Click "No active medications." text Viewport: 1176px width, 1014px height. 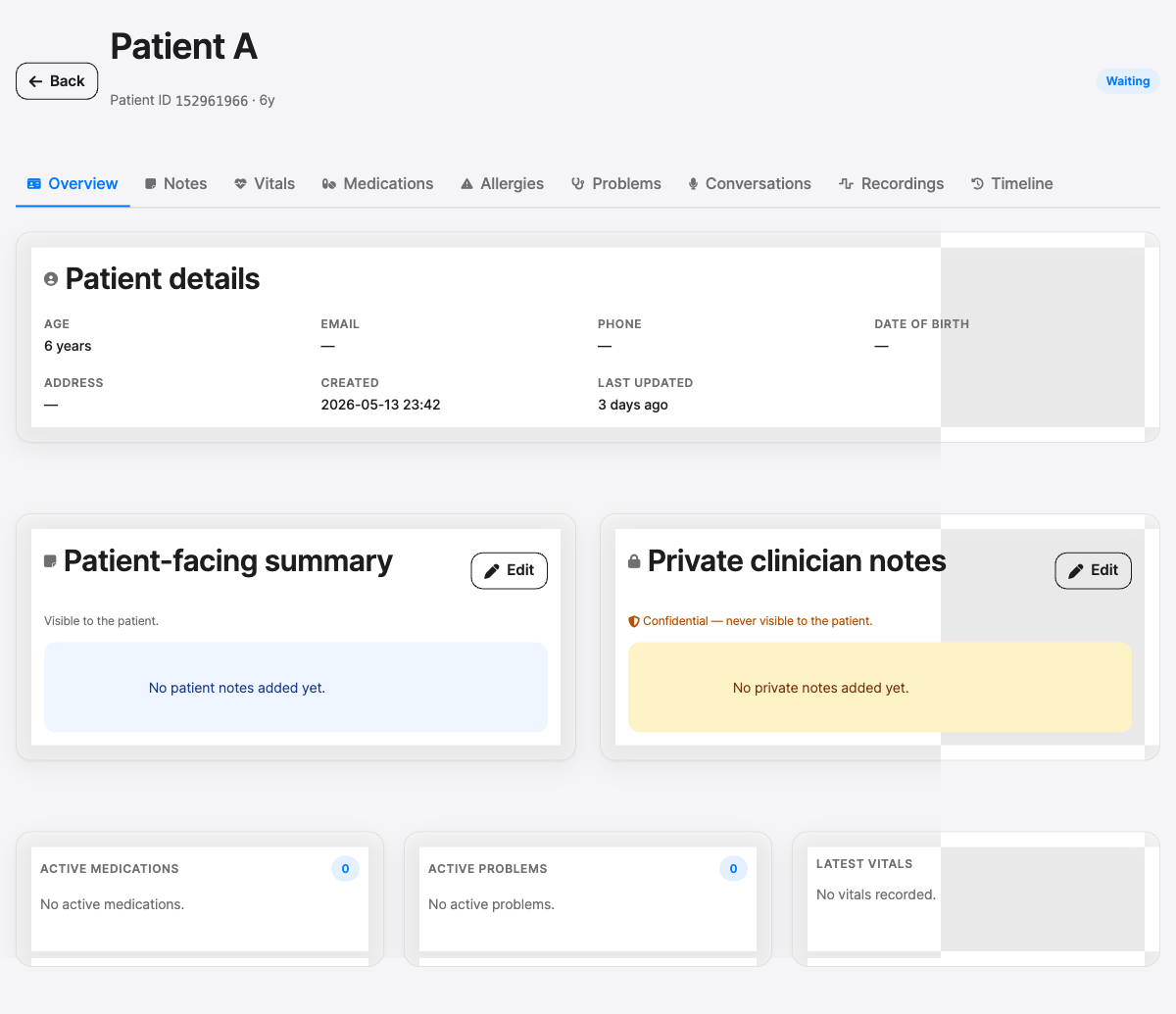click(113, 904)
